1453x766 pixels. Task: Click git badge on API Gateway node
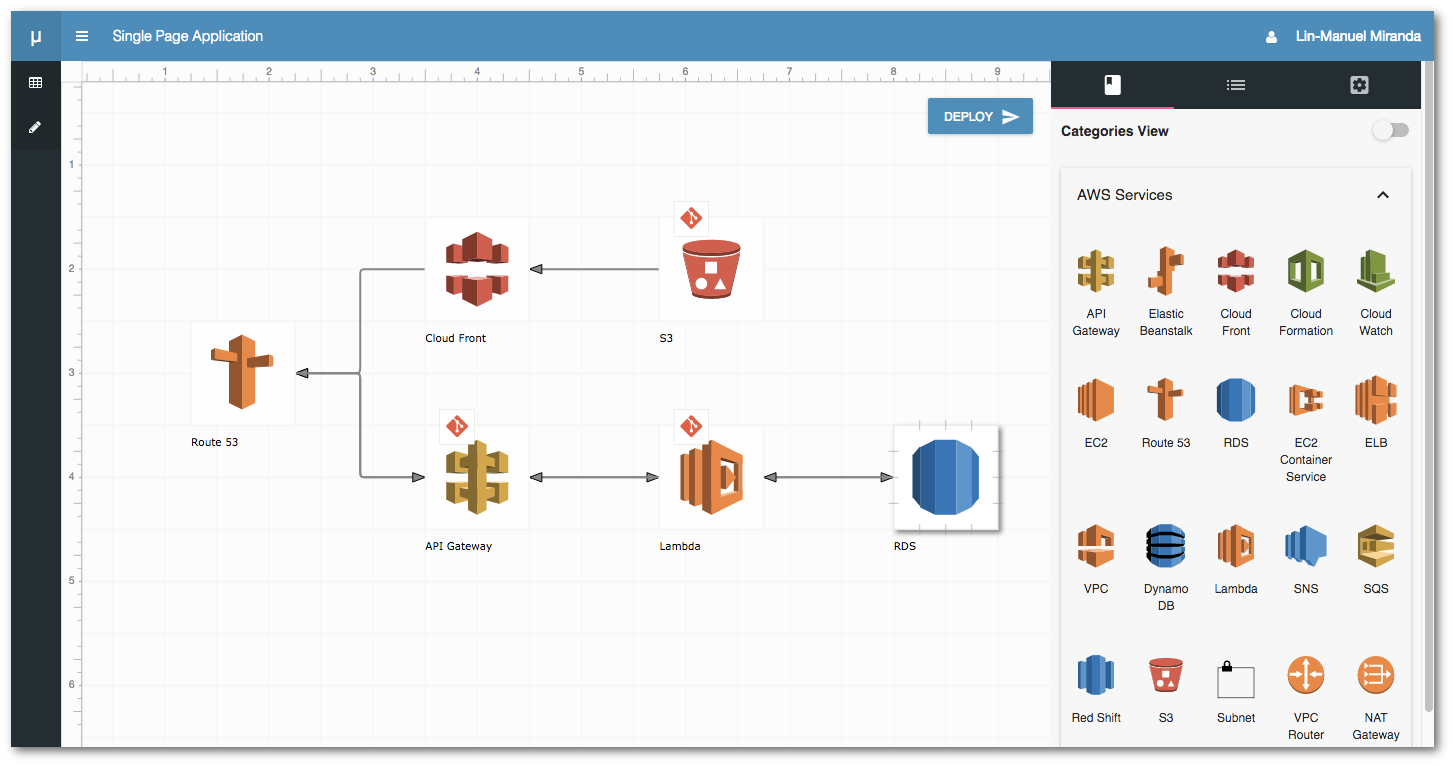point(457,426)
